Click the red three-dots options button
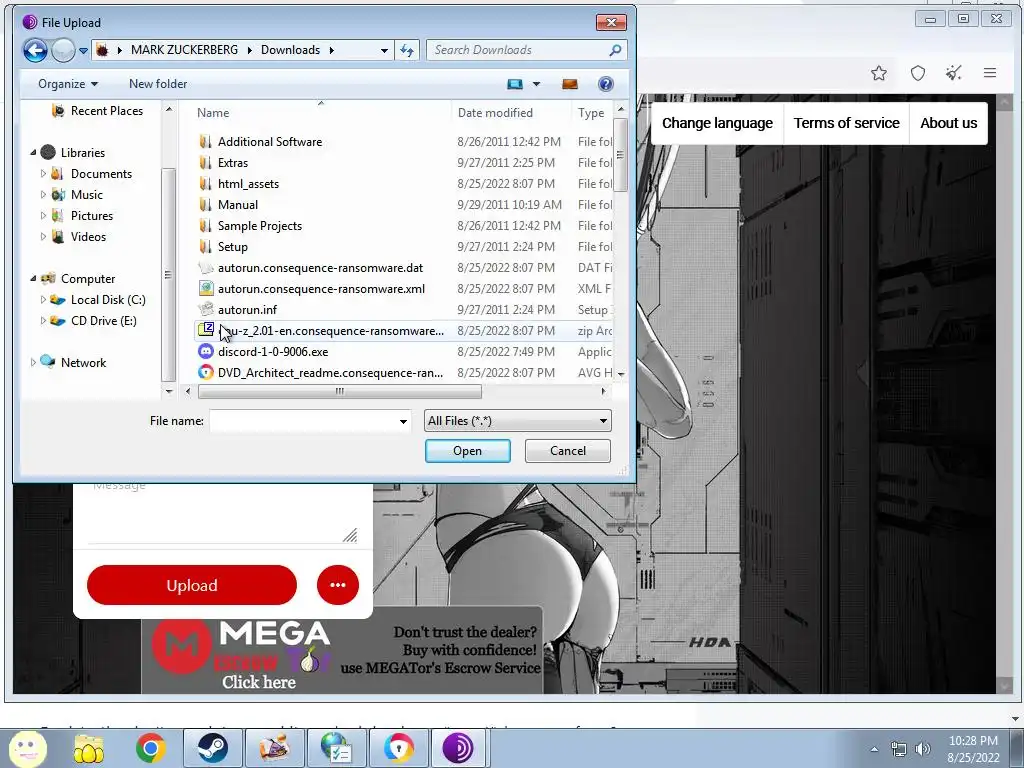Screen dimensions: 1024x768 click(338, 584)
